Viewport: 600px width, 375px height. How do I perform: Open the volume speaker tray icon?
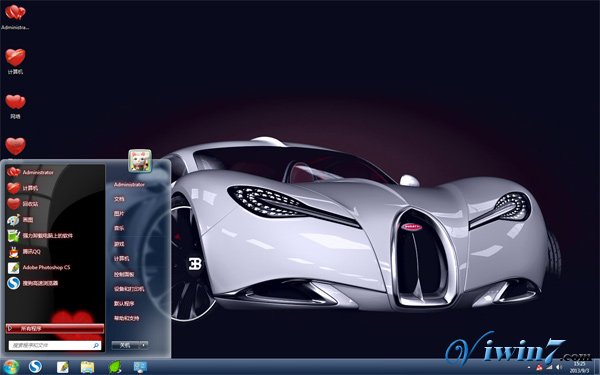coord(559,368)
